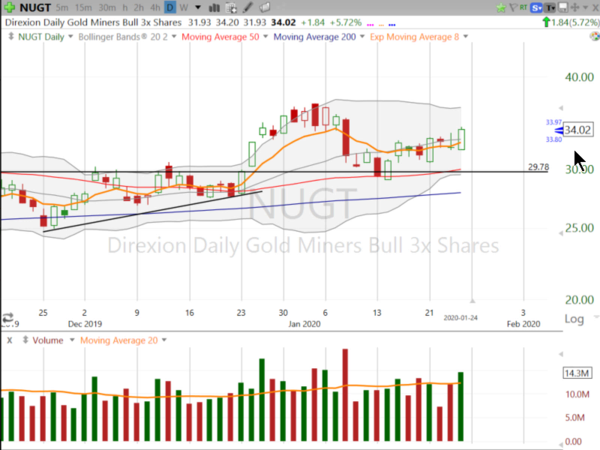Click the save chart disk icon

563,7
